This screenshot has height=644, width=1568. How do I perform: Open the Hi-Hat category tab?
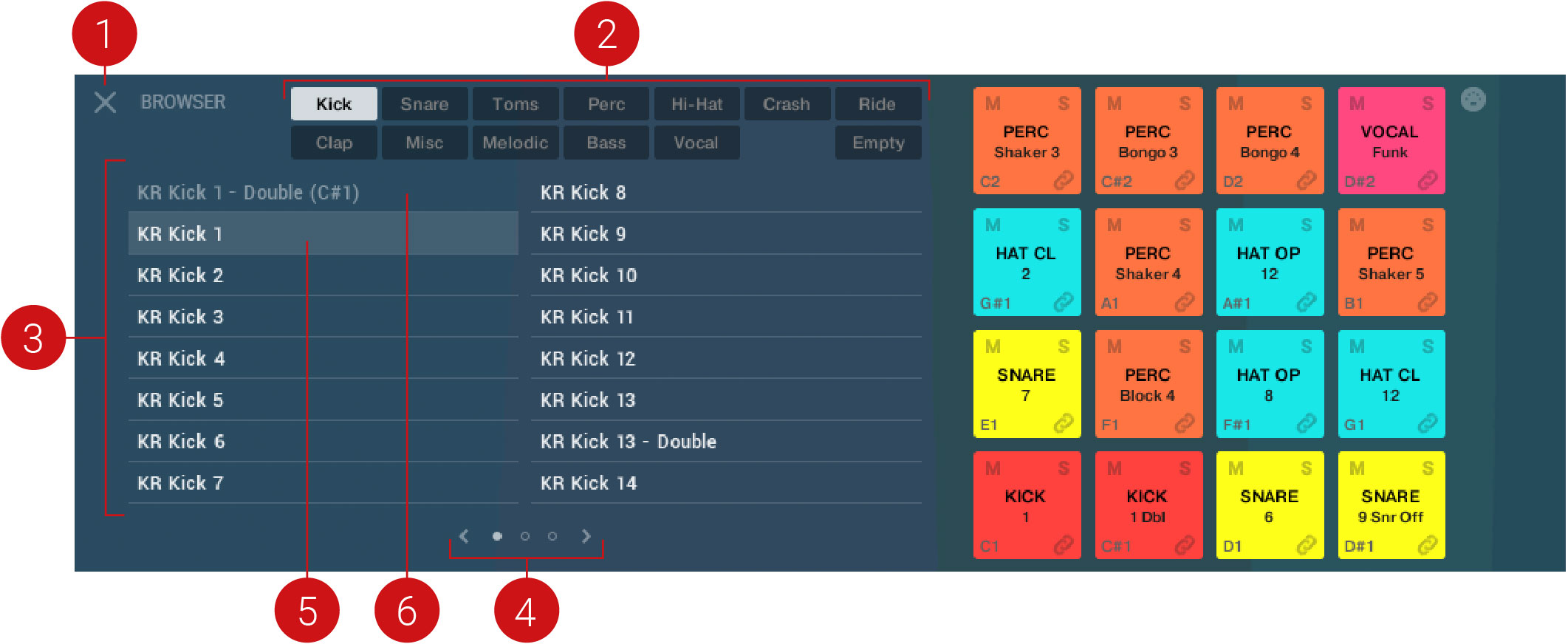696,104
